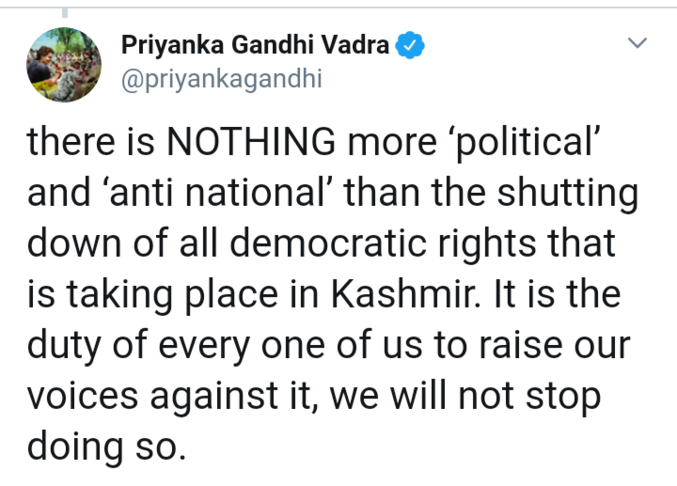Click the word NOTHING in the tweet

click(x=243, y=144)
